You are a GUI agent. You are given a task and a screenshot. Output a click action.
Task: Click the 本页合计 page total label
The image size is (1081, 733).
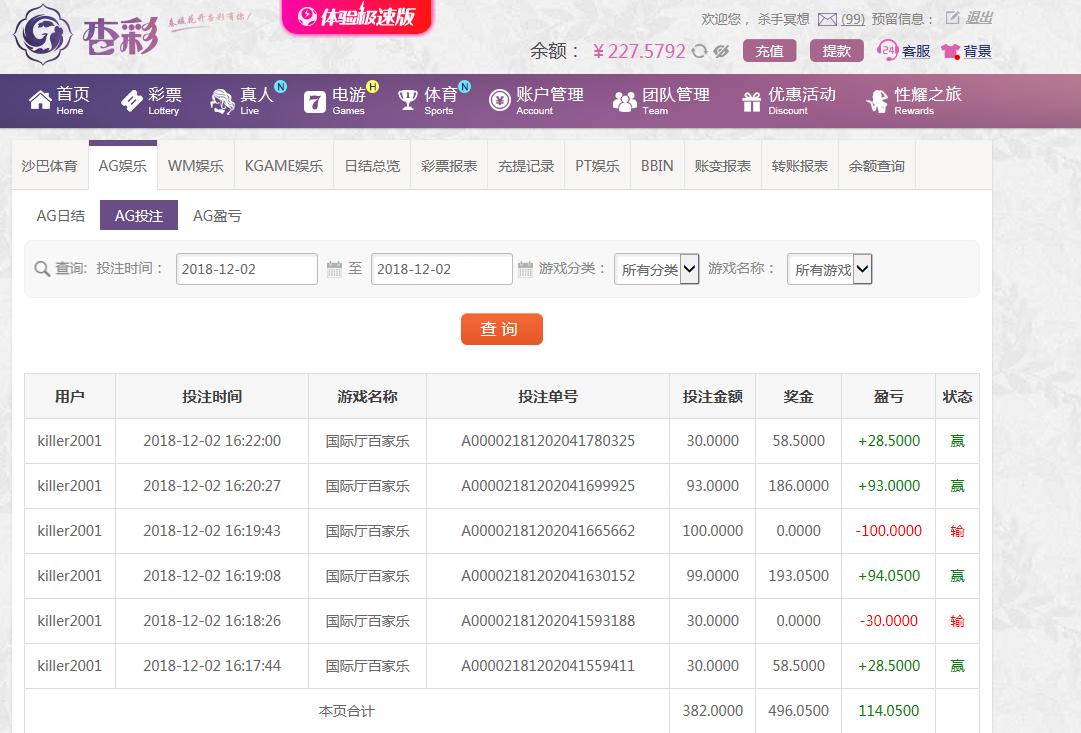347,711
